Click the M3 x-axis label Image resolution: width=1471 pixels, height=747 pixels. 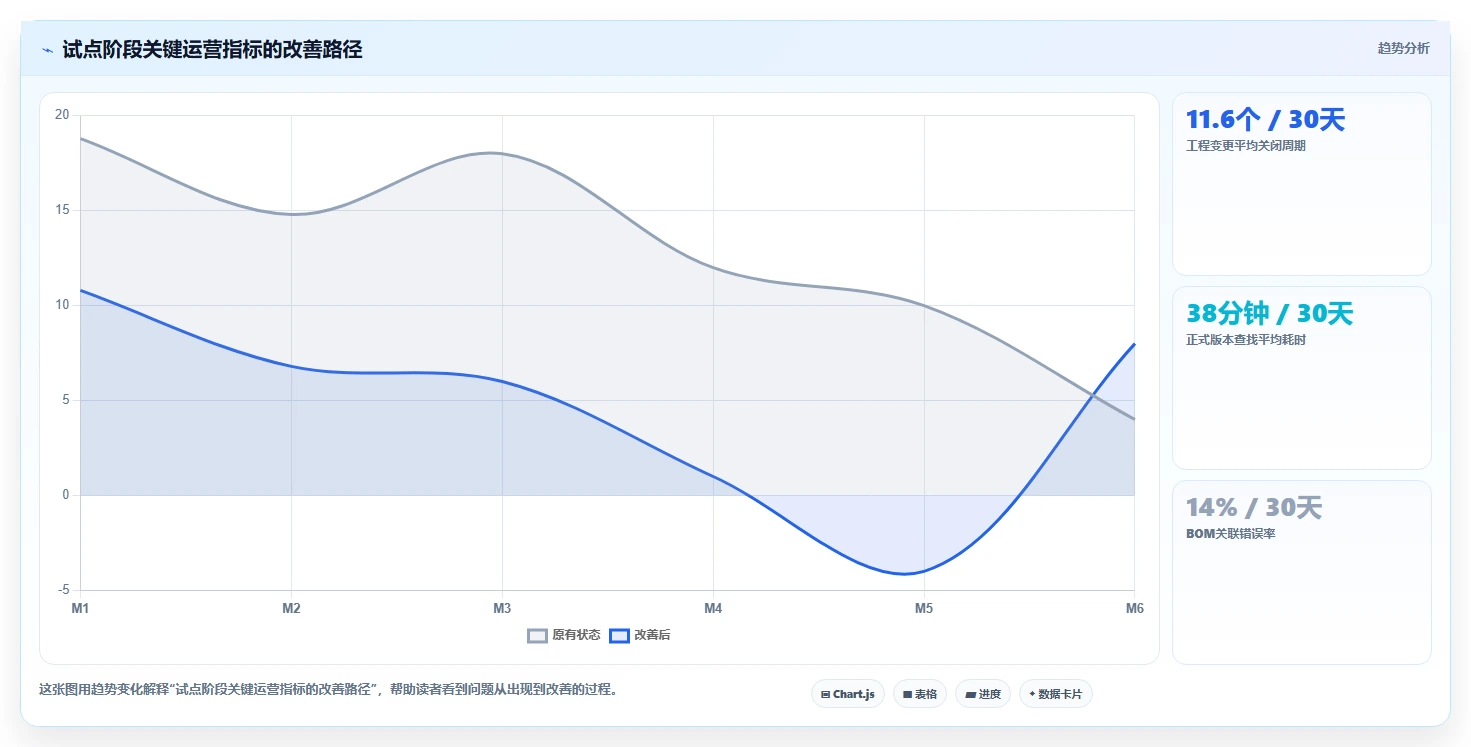click(502, 608)
